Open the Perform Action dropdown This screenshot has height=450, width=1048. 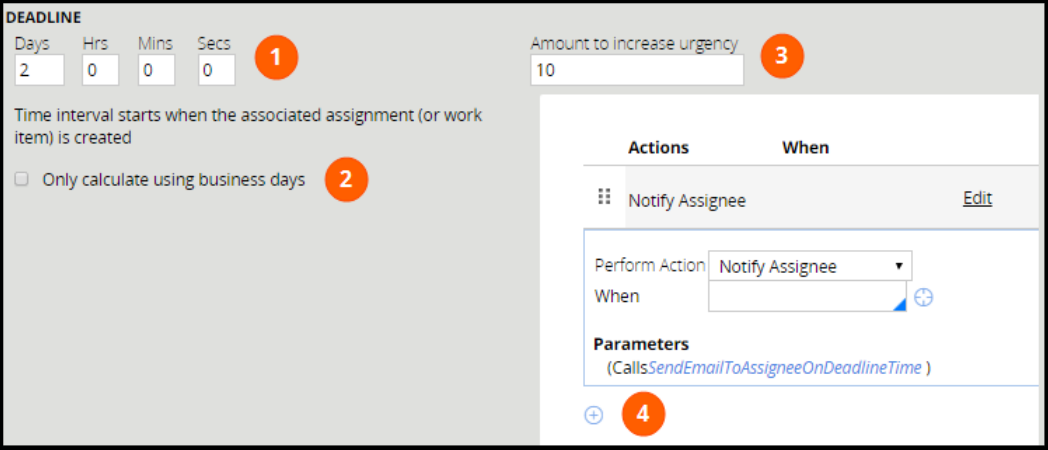pos(810,266)
